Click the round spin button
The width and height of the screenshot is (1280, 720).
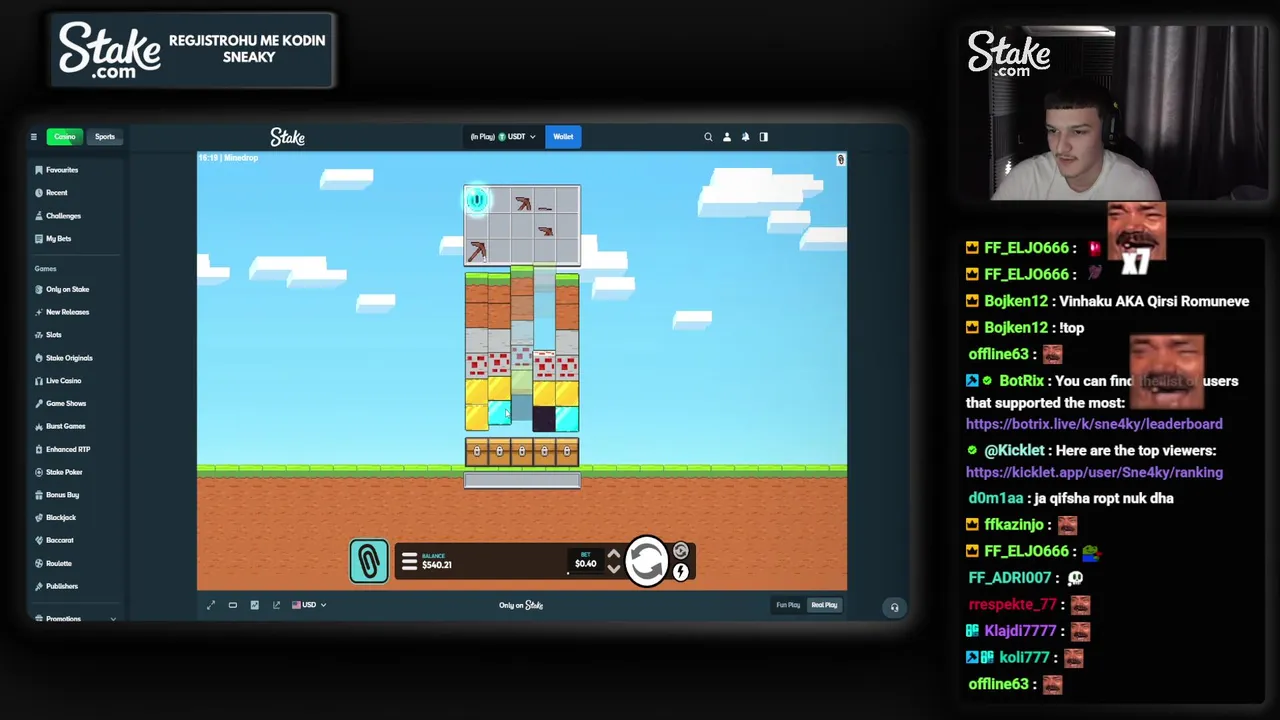(647, 561)
